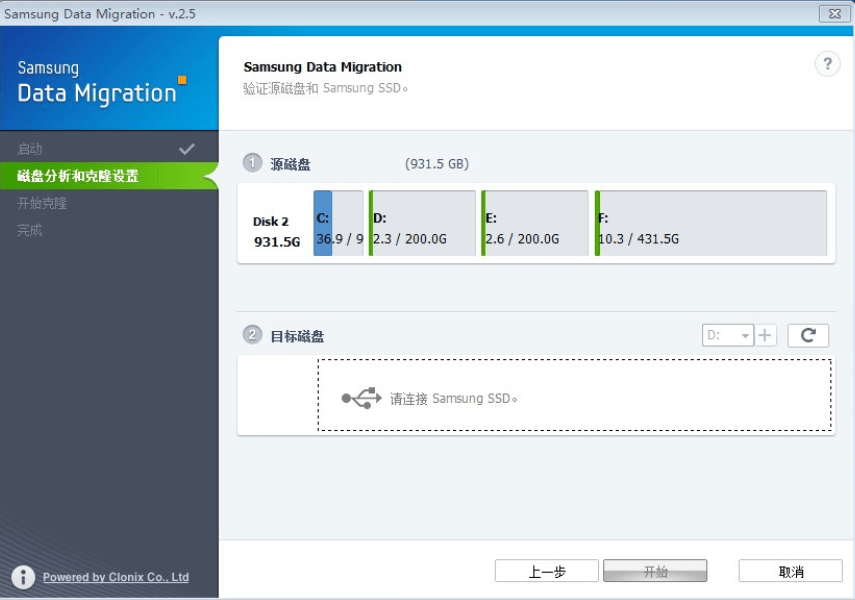Open the D: drive letter dropdown

point(728,336)
